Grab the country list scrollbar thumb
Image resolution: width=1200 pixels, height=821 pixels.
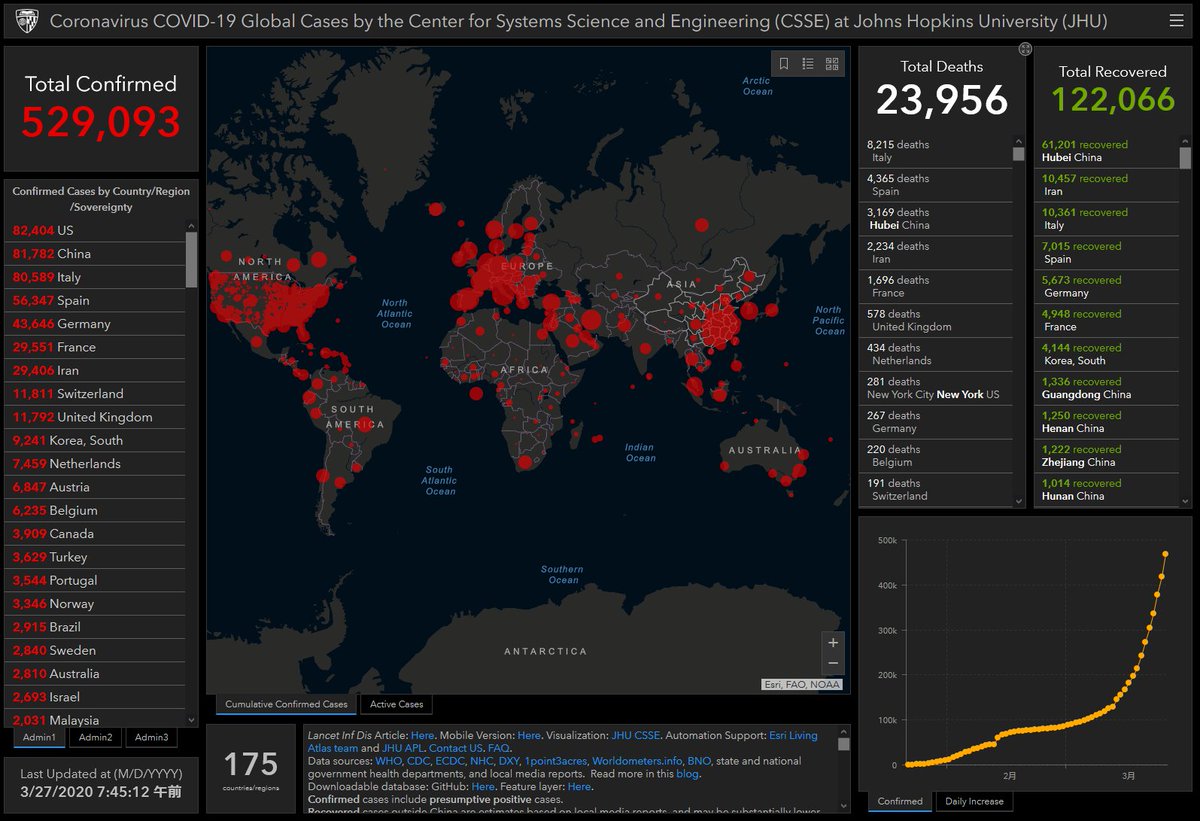[192, 260]
